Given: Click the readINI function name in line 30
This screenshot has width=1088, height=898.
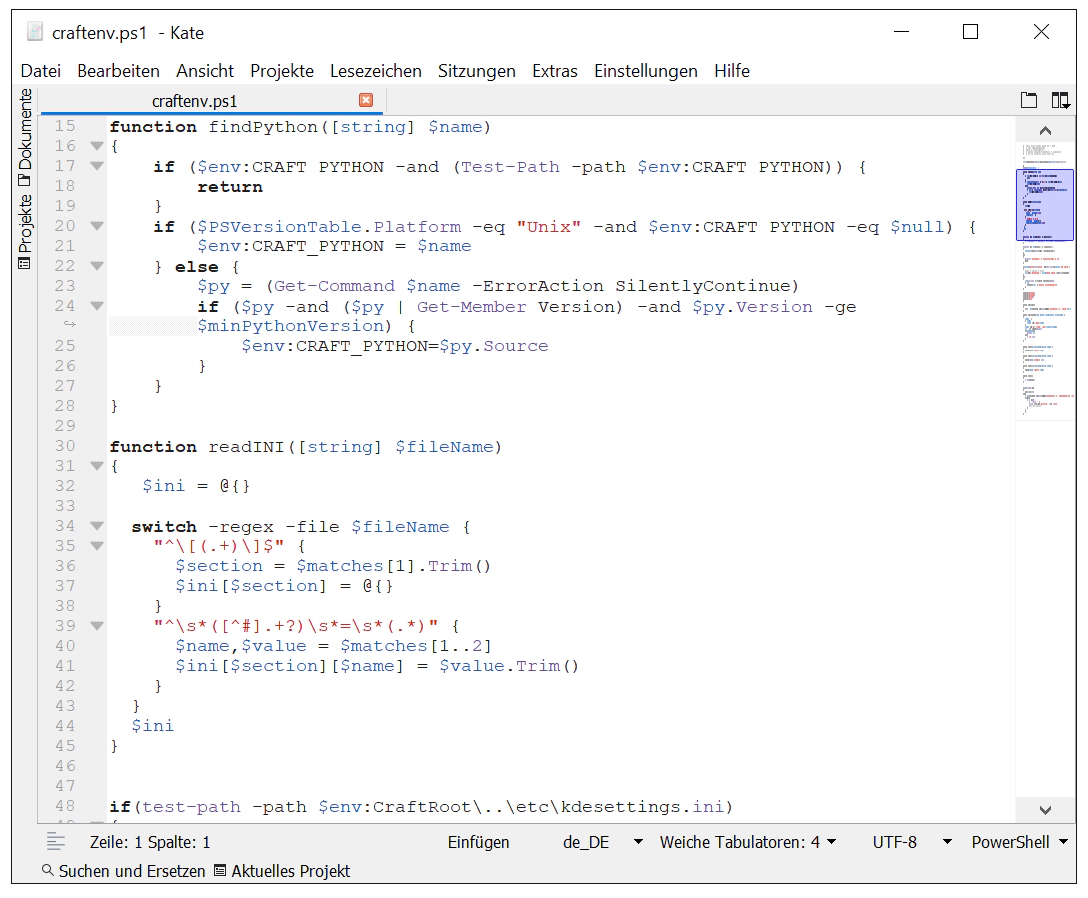Looking at the screenshot, I should [x=246, y=447].
